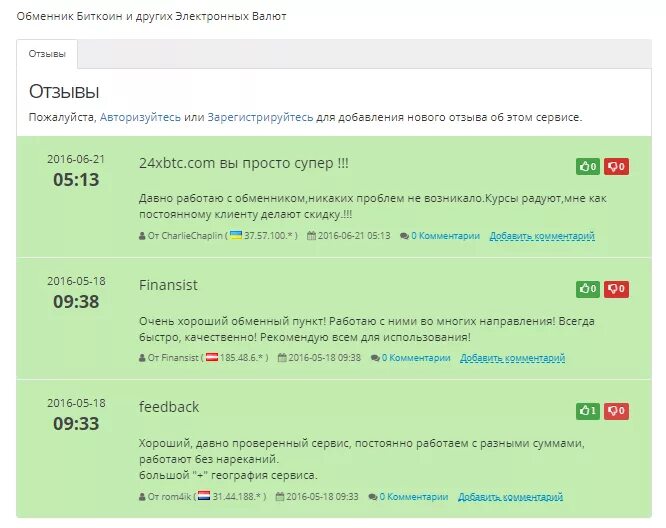This screenshot has height=528, width=666.
Task: Follow the Зарегистрируйтесь link
Action: pos(260,117)
